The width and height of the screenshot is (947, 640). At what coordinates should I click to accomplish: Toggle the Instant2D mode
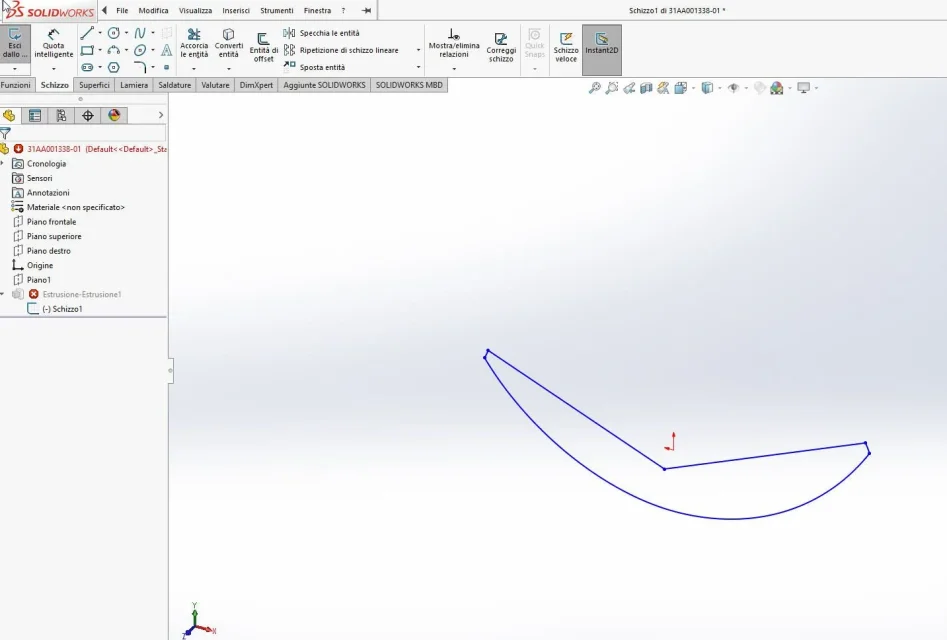point(602,50)
